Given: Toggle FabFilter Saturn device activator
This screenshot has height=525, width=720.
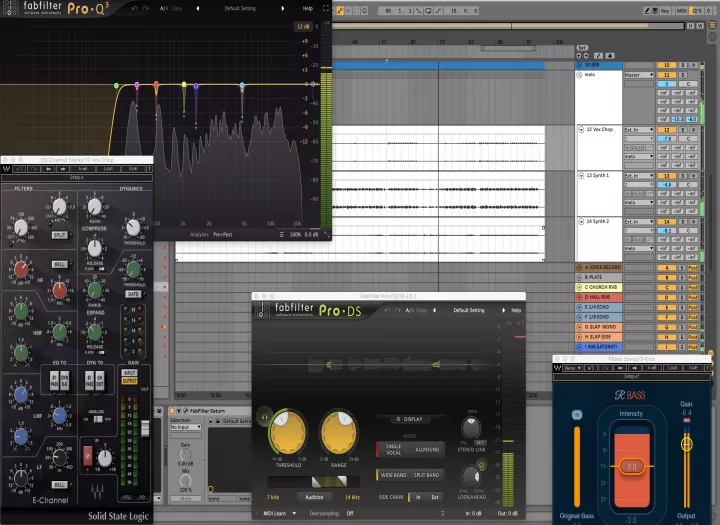Looking at the screenshot, I should tap(172, 411).
